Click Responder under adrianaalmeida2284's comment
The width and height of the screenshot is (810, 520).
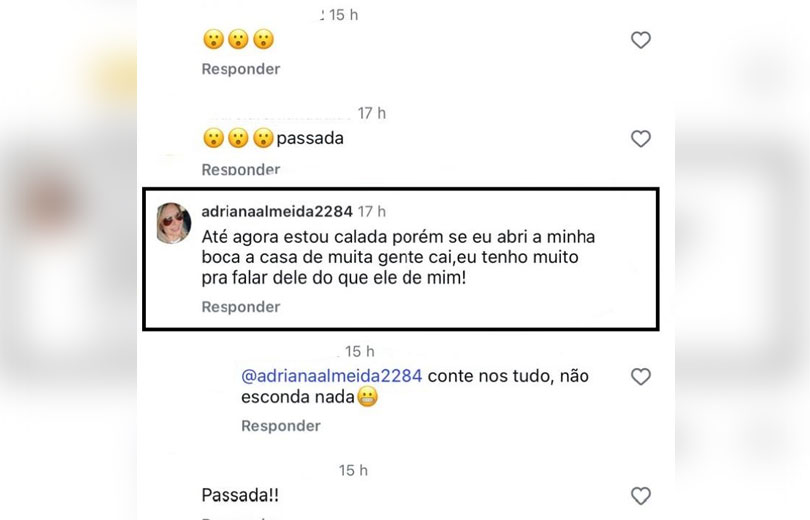[x=240, y=307]
